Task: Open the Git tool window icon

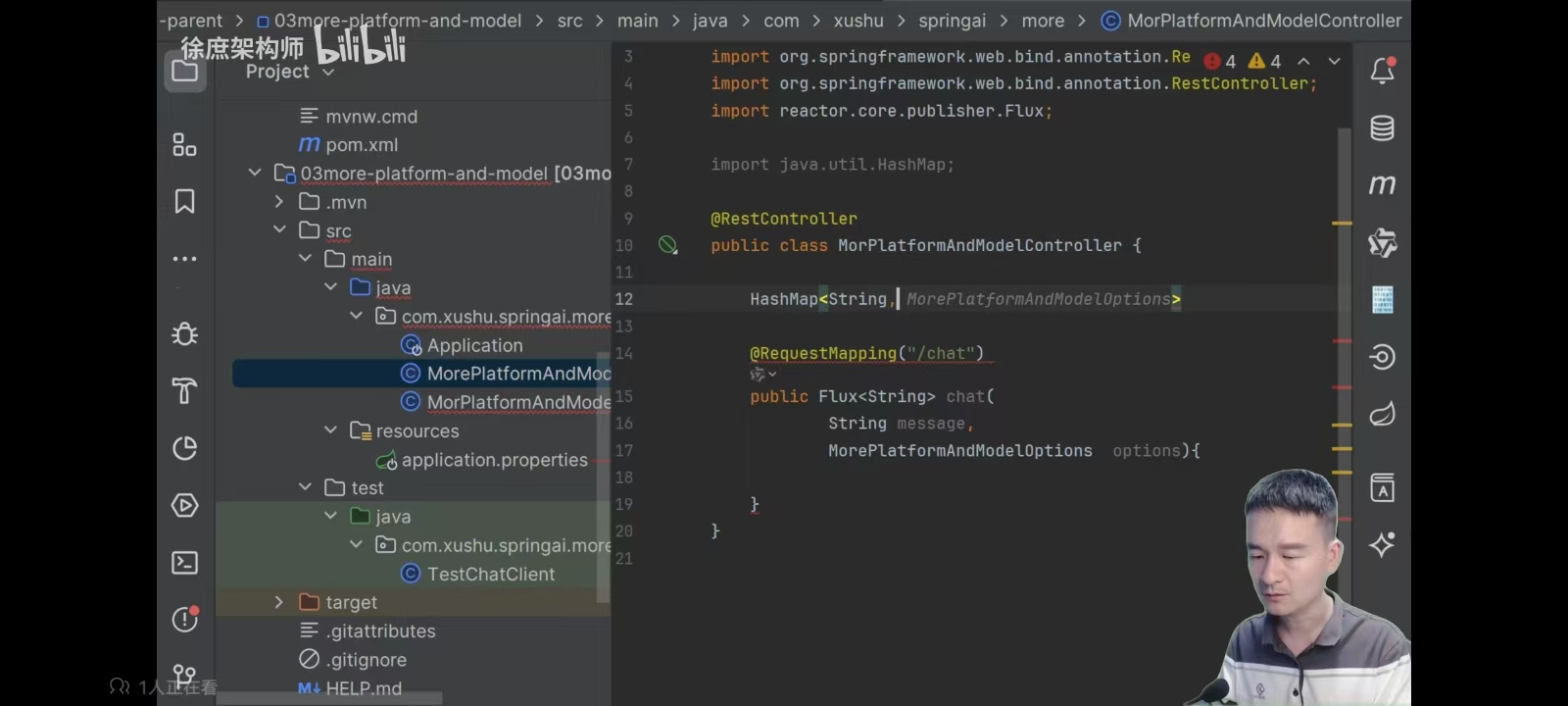Action: (184, 676)
